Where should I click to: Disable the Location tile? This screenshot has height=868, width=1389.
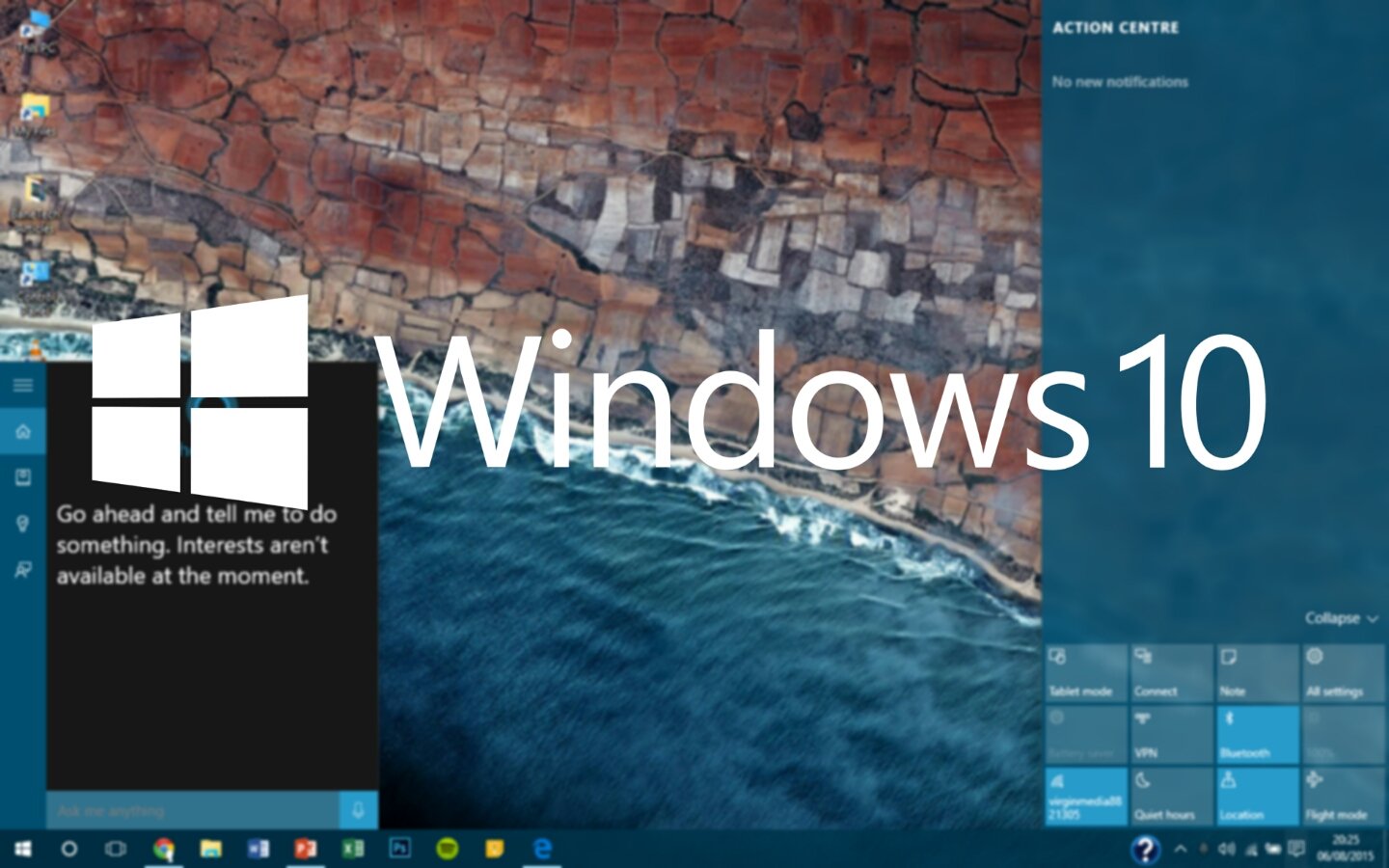pos(1258,796)
